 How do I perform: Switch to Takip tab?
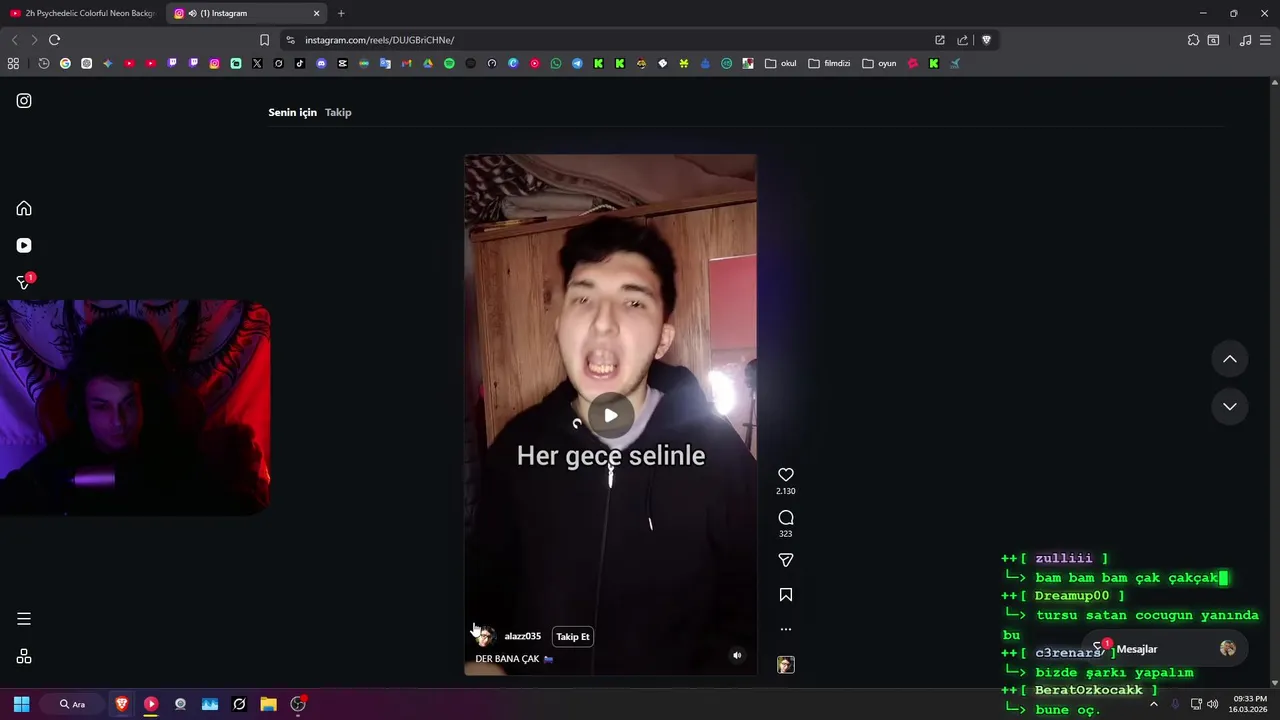338,112
